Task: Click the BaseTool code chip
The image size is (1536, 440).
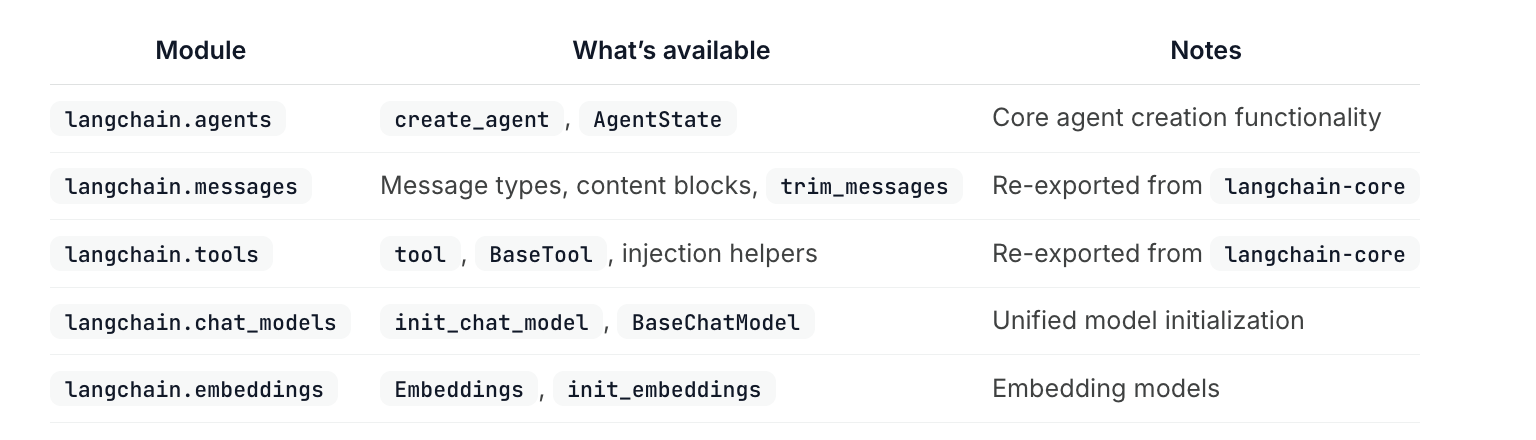Action: (x=541, y=255)
